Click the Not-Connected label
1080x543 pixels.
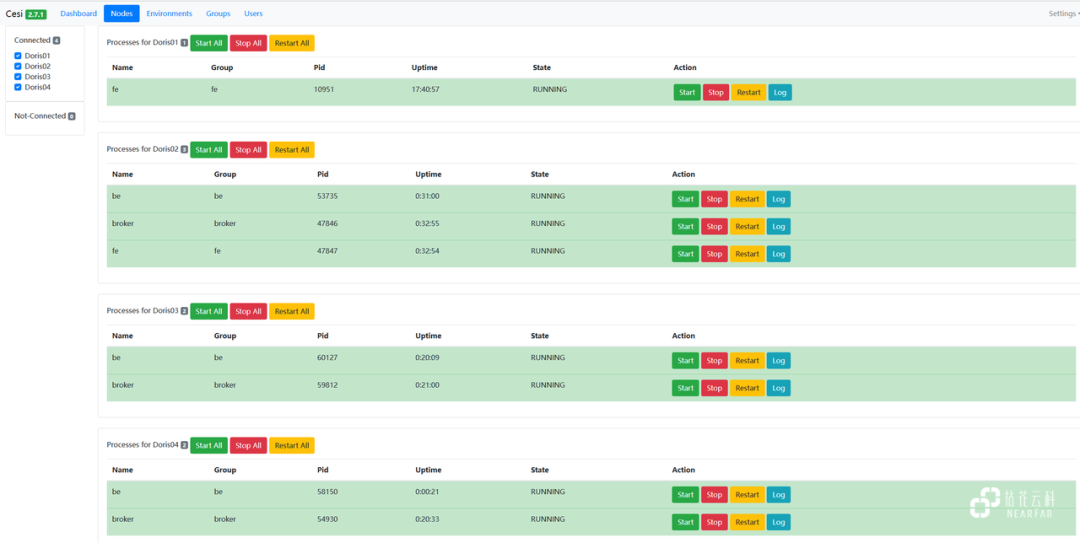click(40, 116)
